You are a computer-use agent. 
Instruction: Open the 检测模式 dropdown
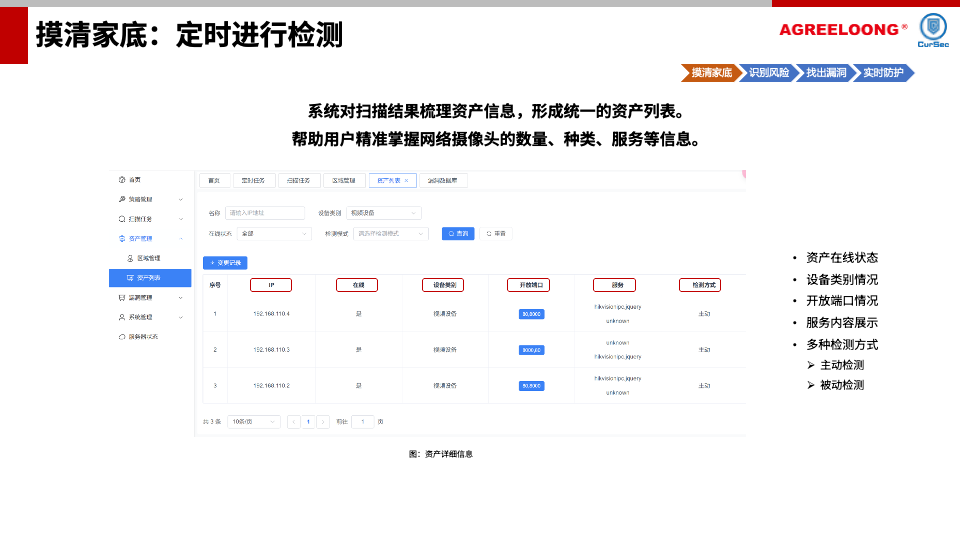(x=391, y=234)
